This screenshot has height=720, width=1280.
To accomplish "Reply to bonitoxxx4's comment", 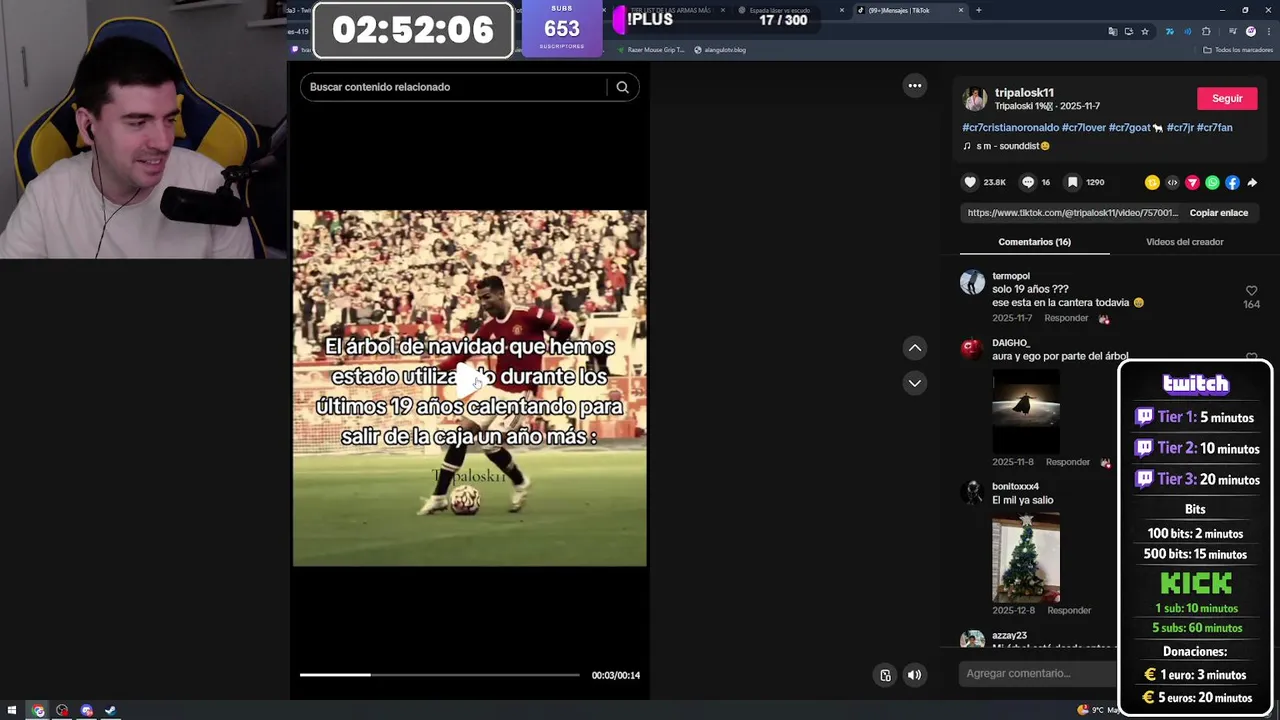I will coord(1068,610).
